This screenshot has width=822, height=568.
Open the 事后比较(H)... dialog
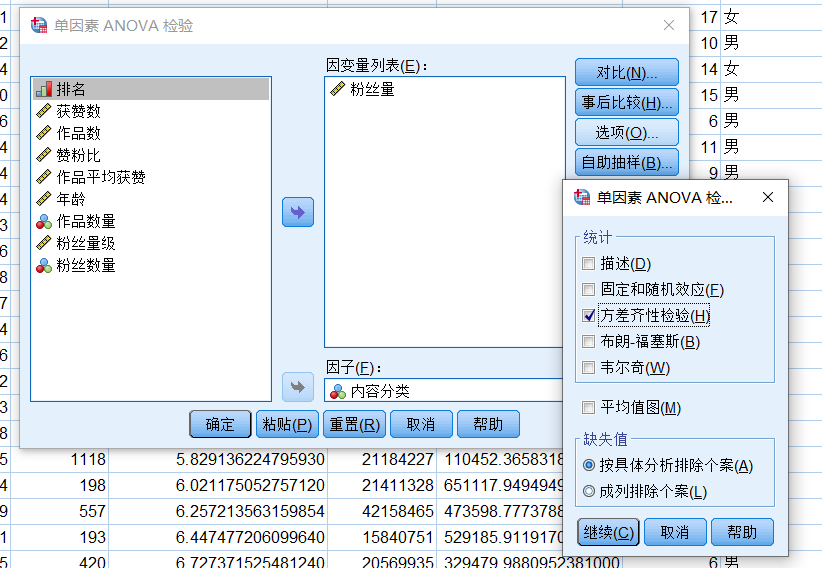point(627,102)
